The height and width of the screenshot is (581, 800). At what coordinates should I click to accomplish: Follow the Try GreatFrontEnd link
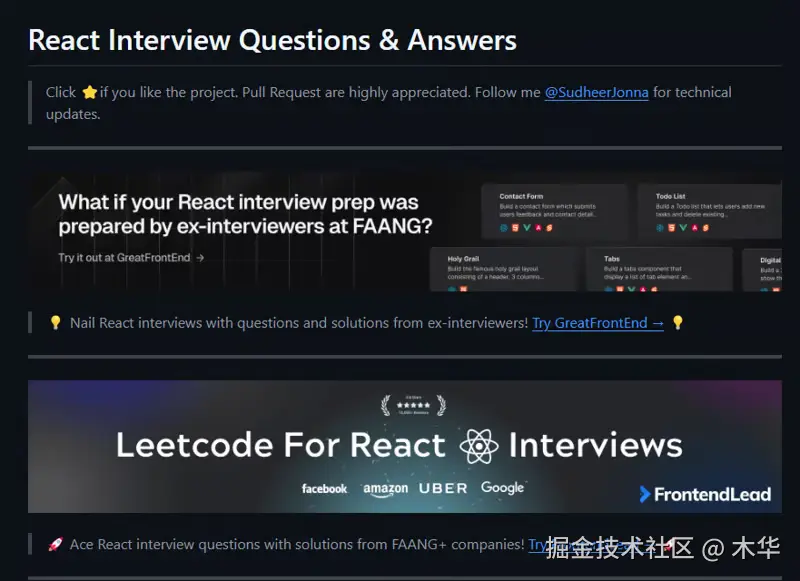598,323
